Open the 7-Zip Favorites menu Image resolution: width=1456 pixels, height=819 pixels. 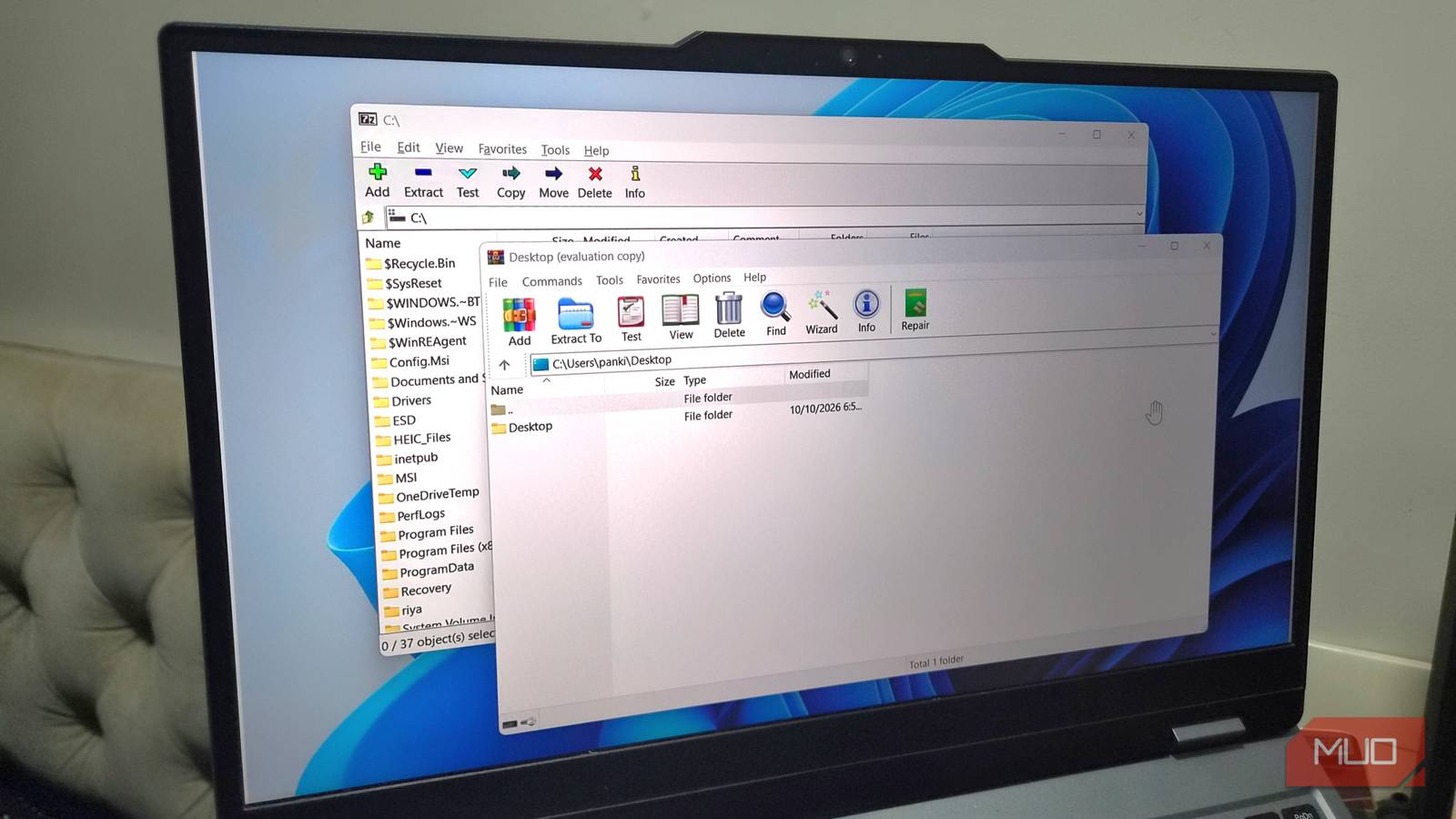point(502,149)
